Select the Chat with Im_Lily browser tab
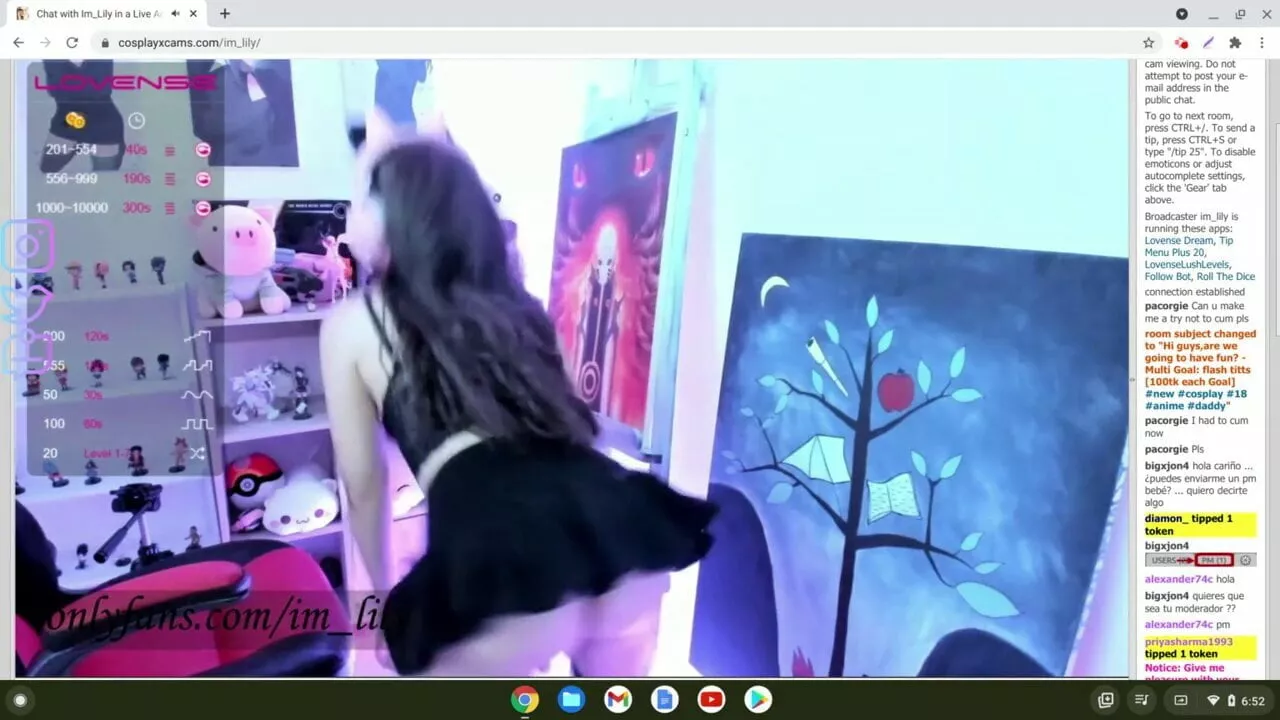This screenshot has height=720, width=1280. 95,14
